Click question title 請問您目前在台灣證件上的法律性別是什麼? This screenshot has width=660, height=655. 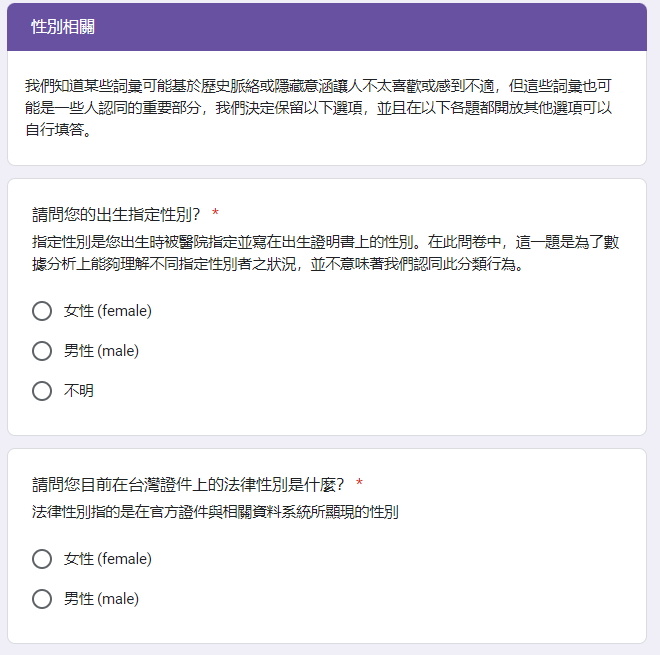click(188, 485)
